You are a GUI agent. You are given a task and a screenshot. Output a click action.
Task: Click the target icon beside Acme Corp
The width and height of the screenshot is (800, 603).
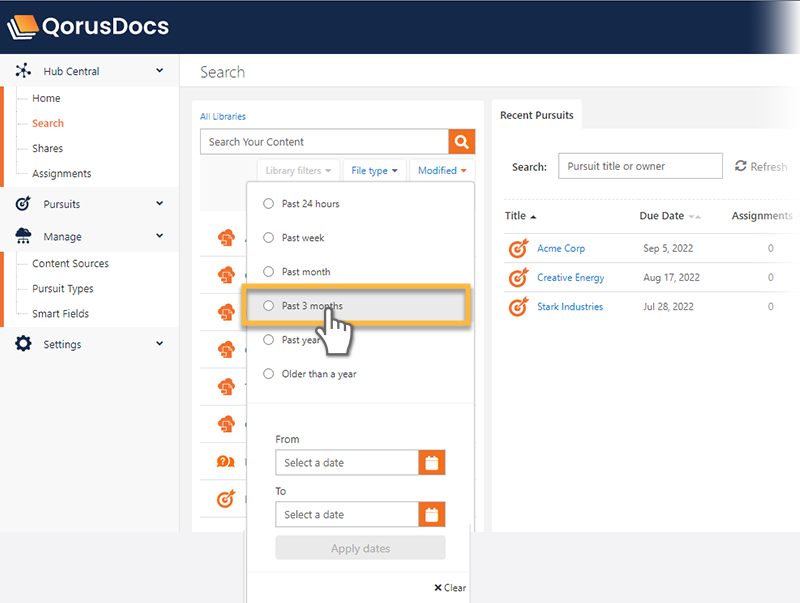point(518,248)
